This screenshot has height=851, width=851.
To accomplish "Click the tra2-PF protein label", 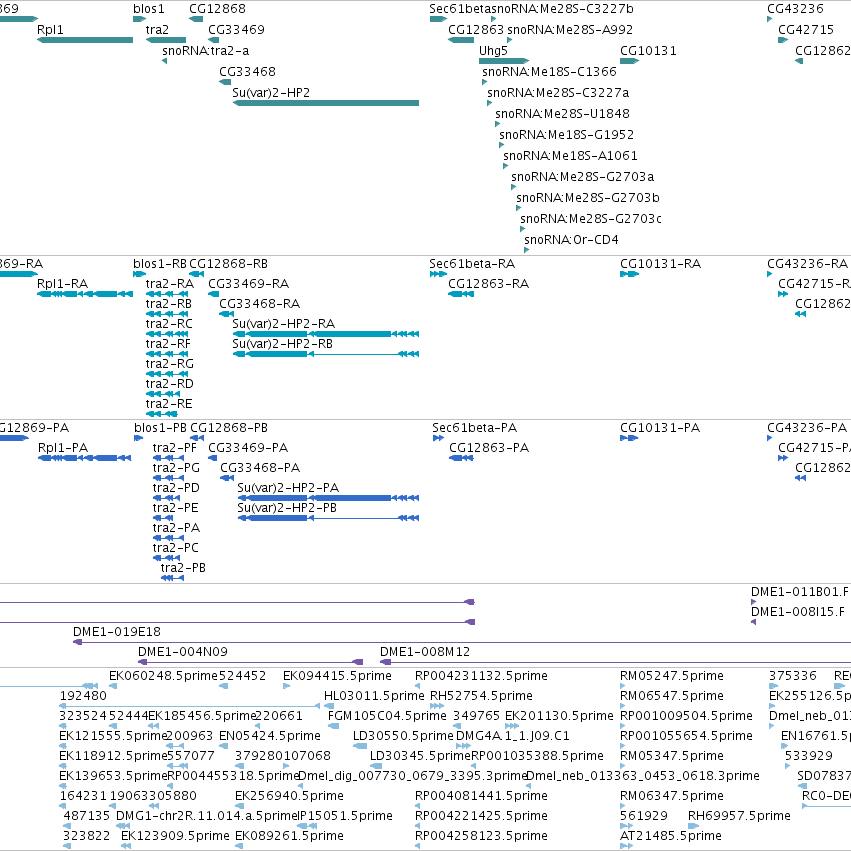I will pyautogui.click(x=175, y=448).
